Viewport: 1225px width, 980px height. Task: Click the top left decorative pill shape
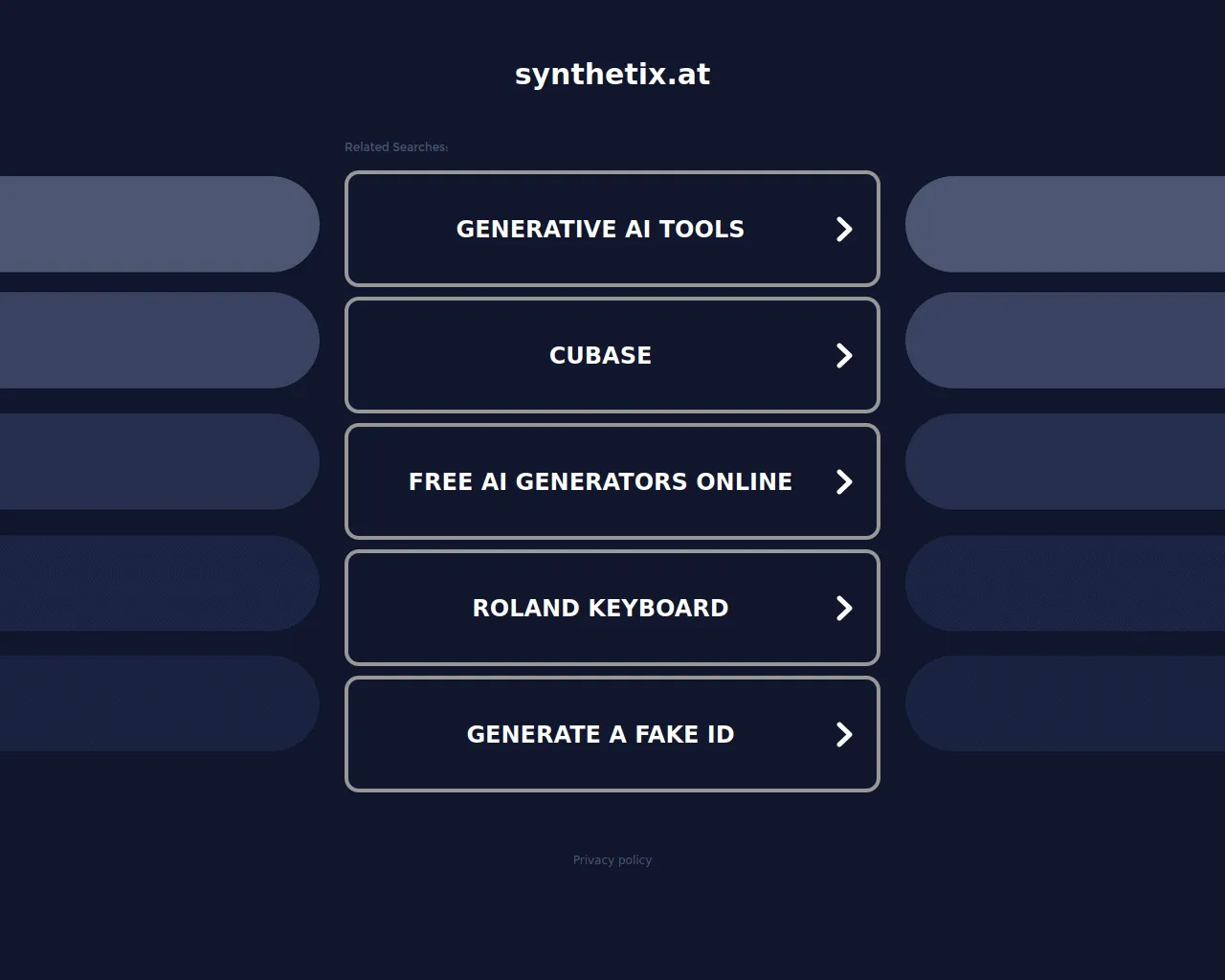click(x=160, y=224)
